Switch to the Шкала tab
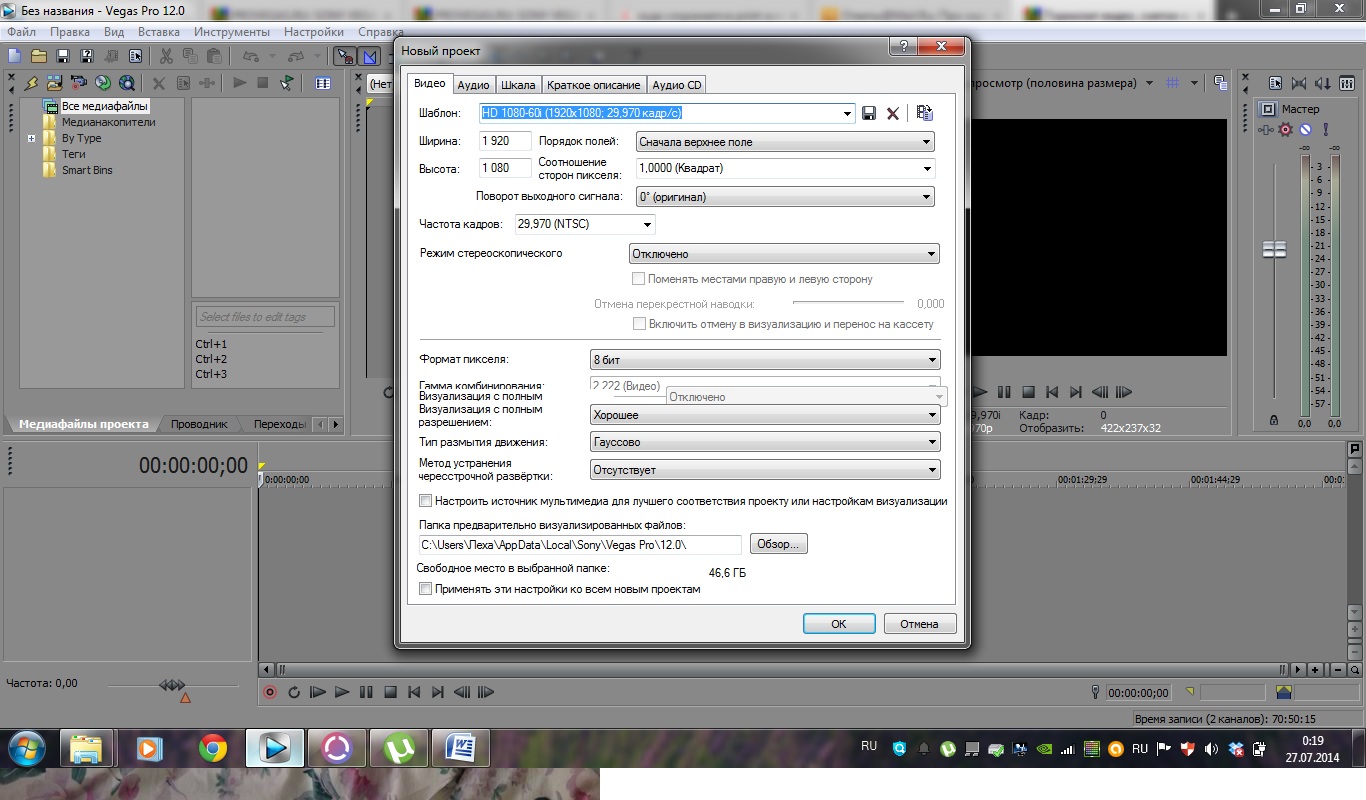 518,85
